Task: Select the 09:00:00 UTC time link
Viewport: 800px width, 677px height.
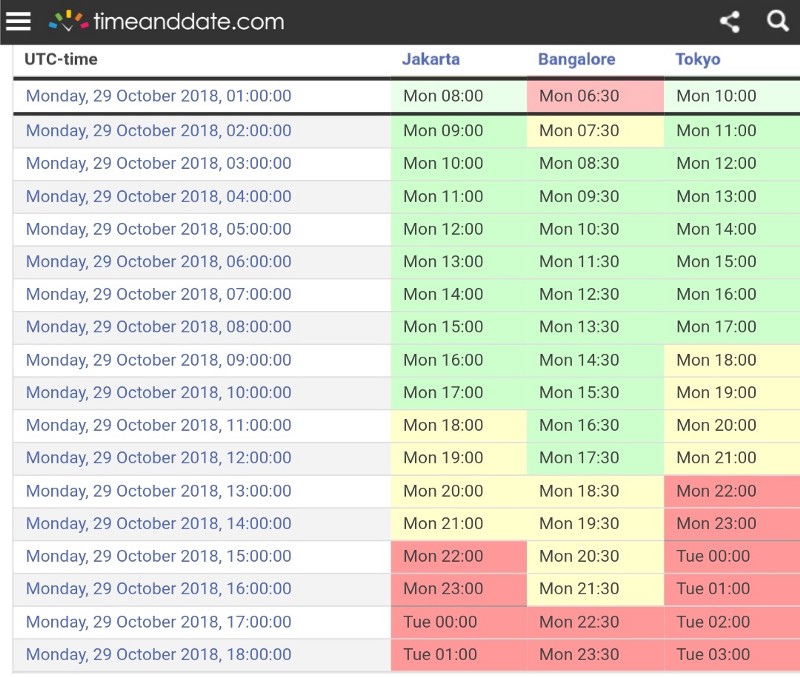Action: (x=158, y=360)
